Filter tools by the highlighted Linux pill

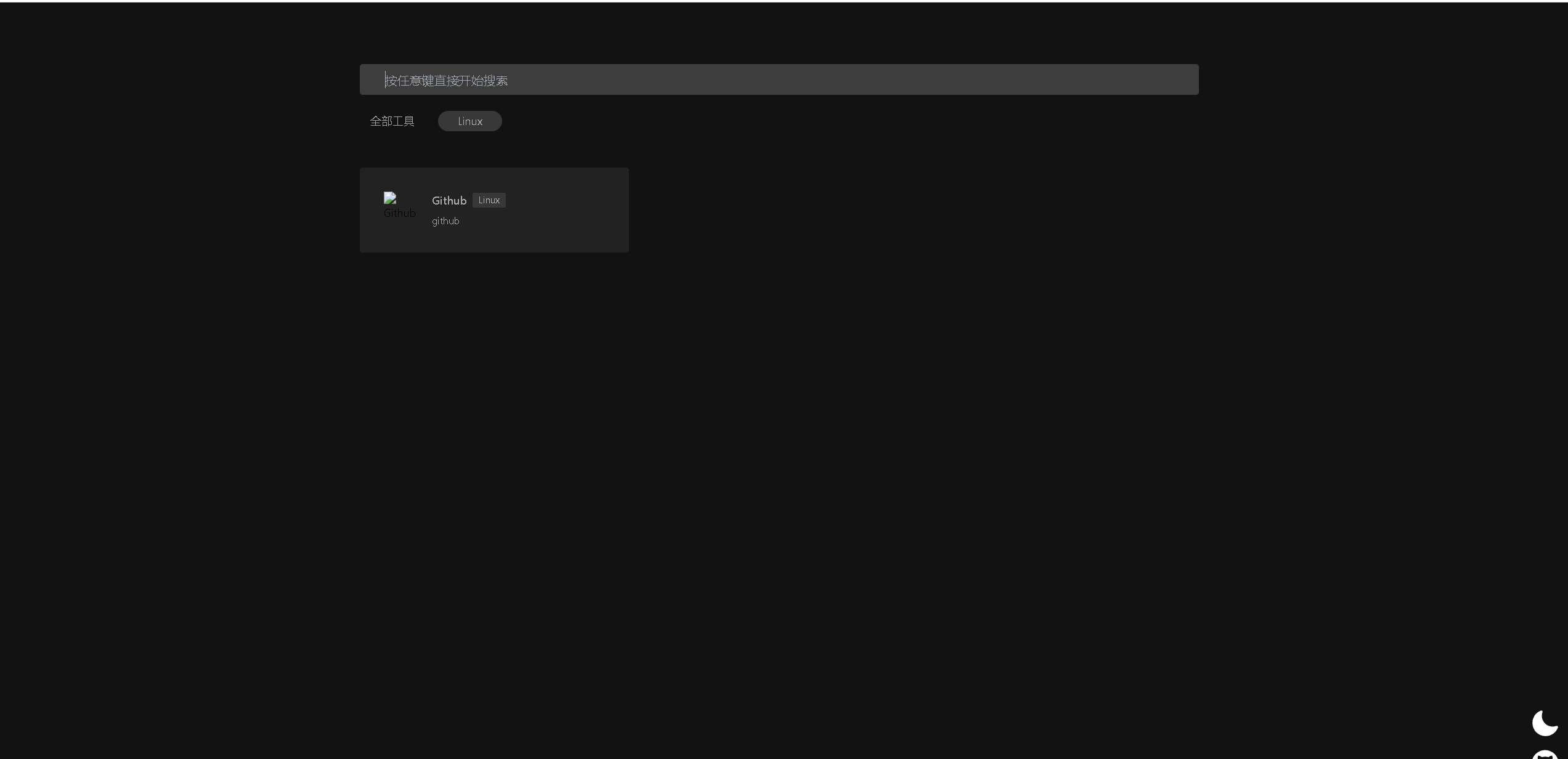point(469,121)
